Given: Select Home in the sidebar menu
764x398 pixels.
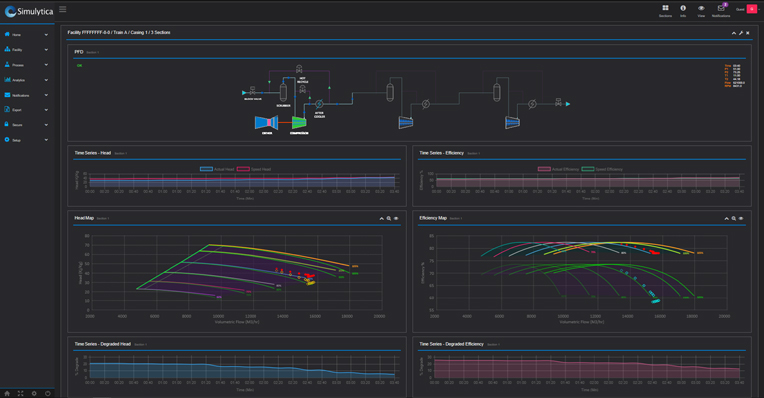Looking at the screenshot, I should 17,35.
